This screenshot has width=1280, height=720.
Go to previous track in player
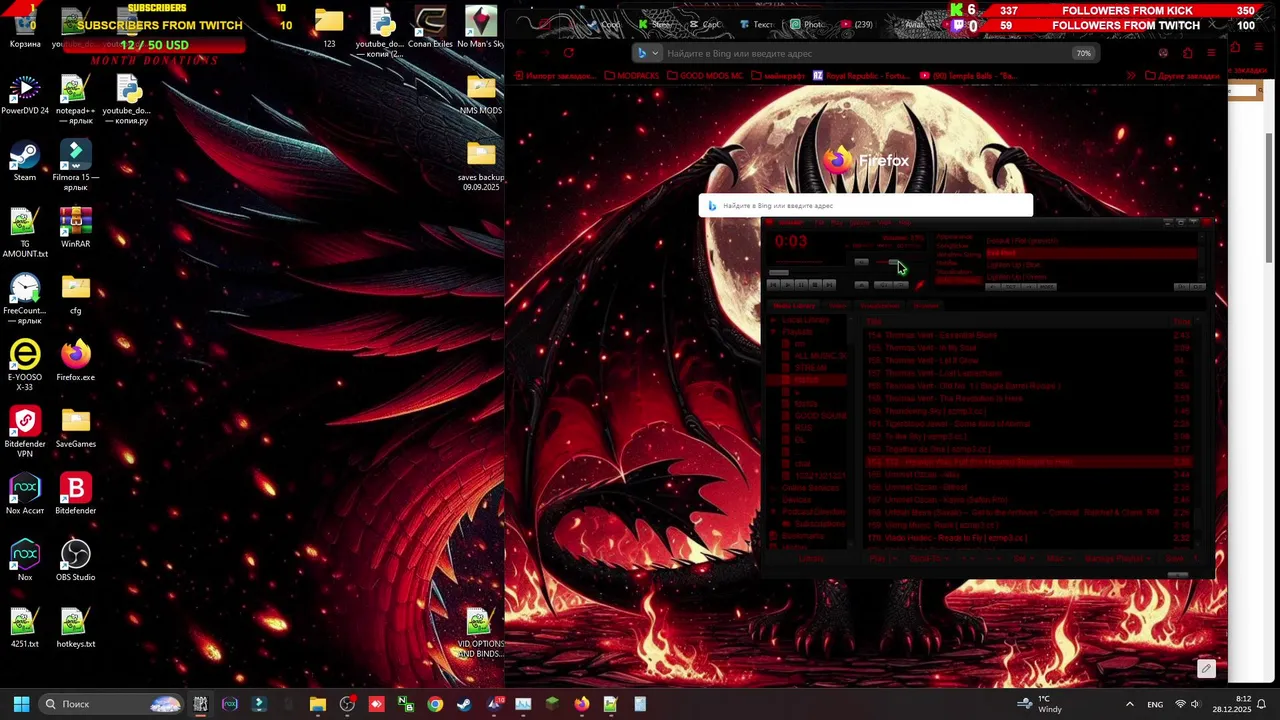click(773, 285)
